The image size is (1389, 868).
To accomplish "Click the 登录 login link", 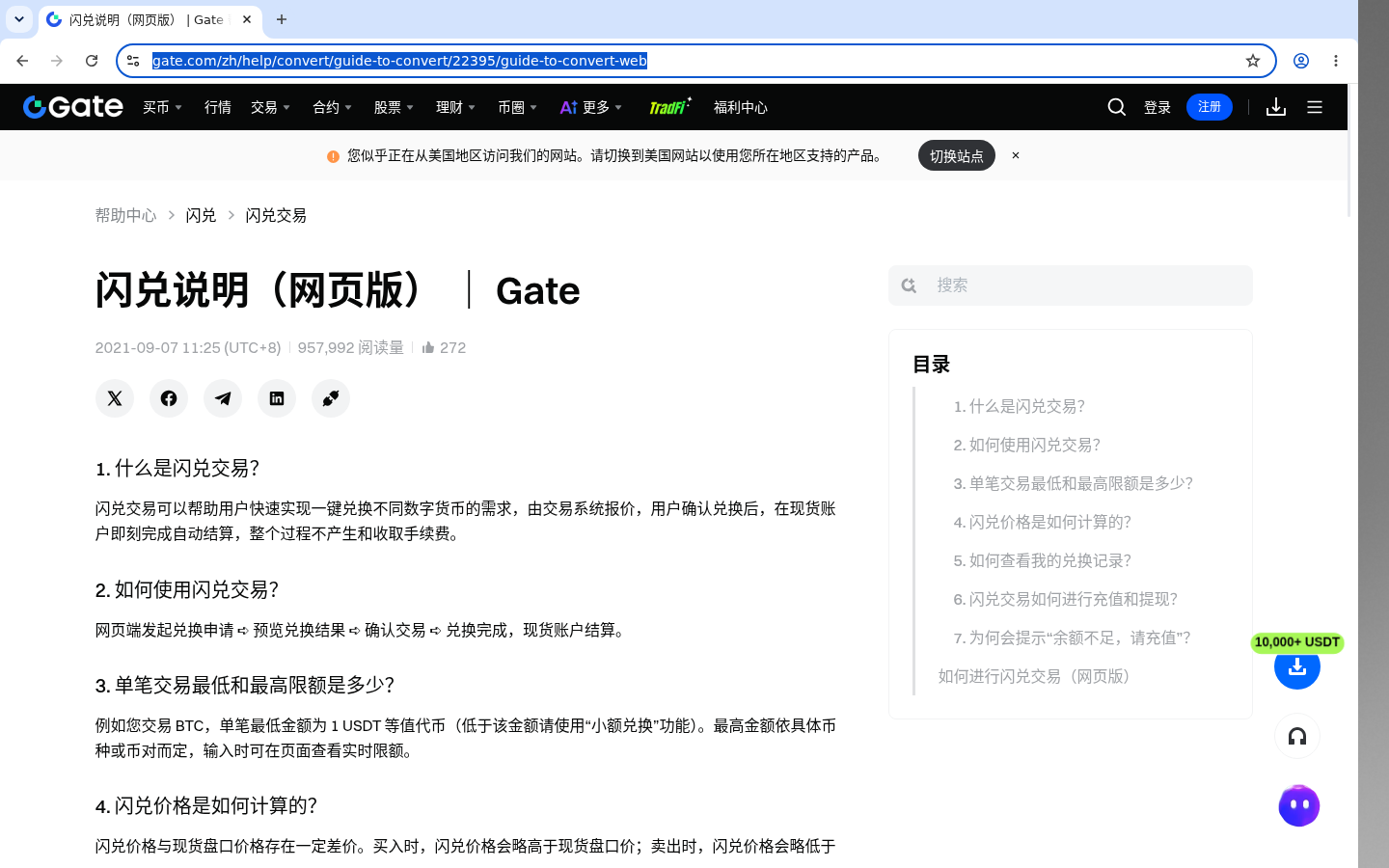I will (1157, 107).
